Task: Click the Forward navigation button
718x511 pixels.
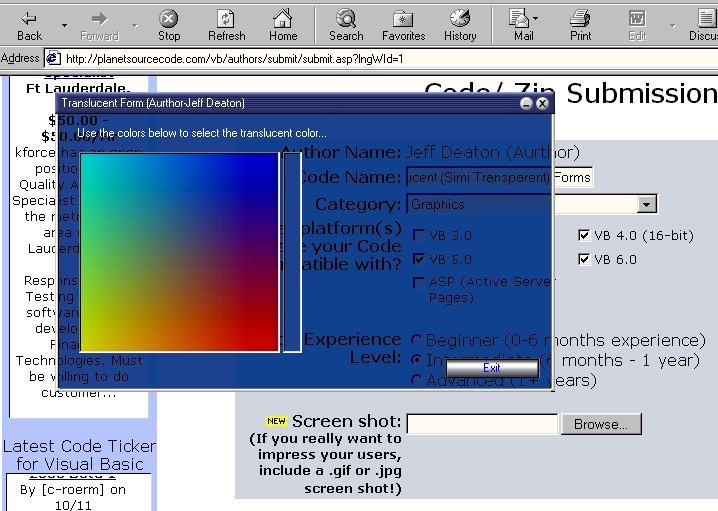Action: 99,26
